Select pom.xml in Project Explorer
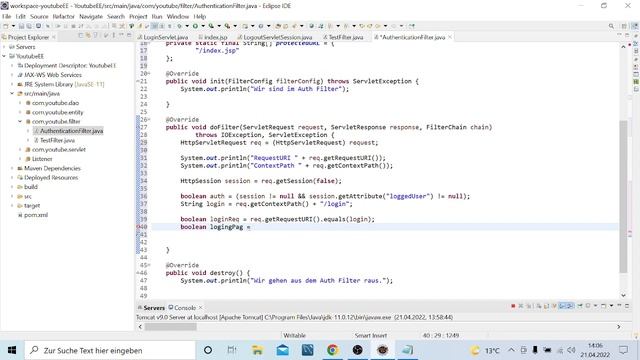Viewport: 640px width, 360px height. 33,215
